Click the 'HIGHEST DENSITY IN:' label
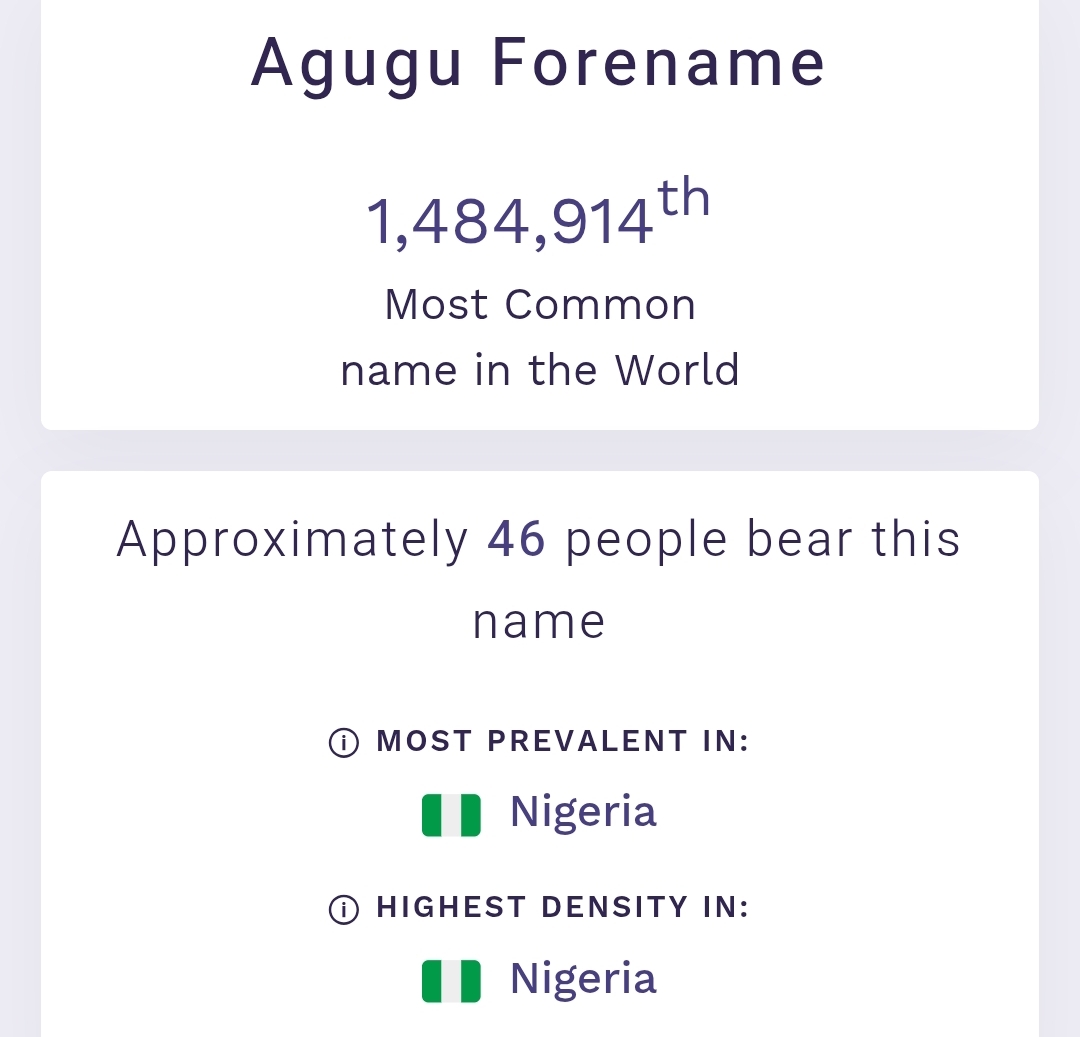Screen dimensions: 1080x1037 click(563, 908)
